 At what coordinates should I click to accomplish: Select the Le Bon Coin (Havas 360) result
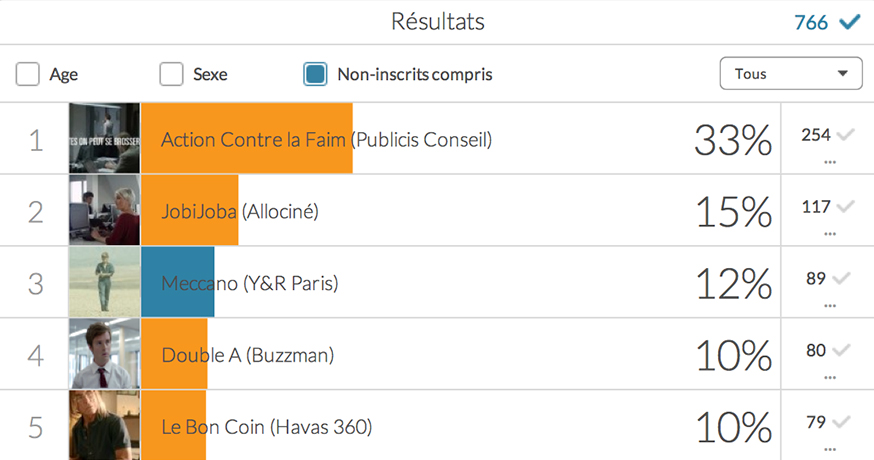pyautogui.click(x=266, y=427)
